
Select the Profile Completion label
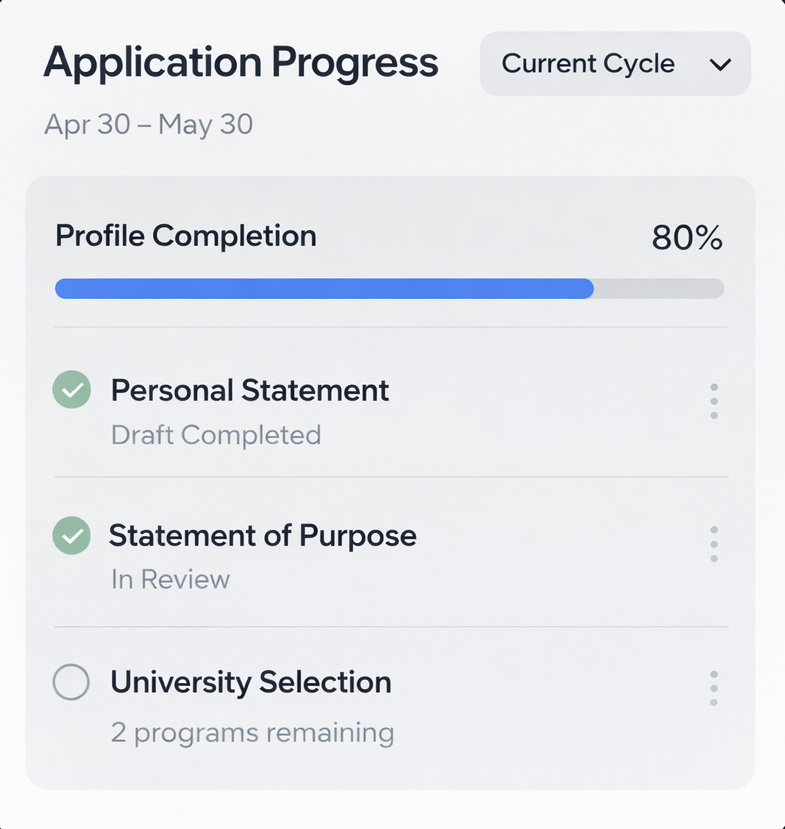(x=186, y=236)
